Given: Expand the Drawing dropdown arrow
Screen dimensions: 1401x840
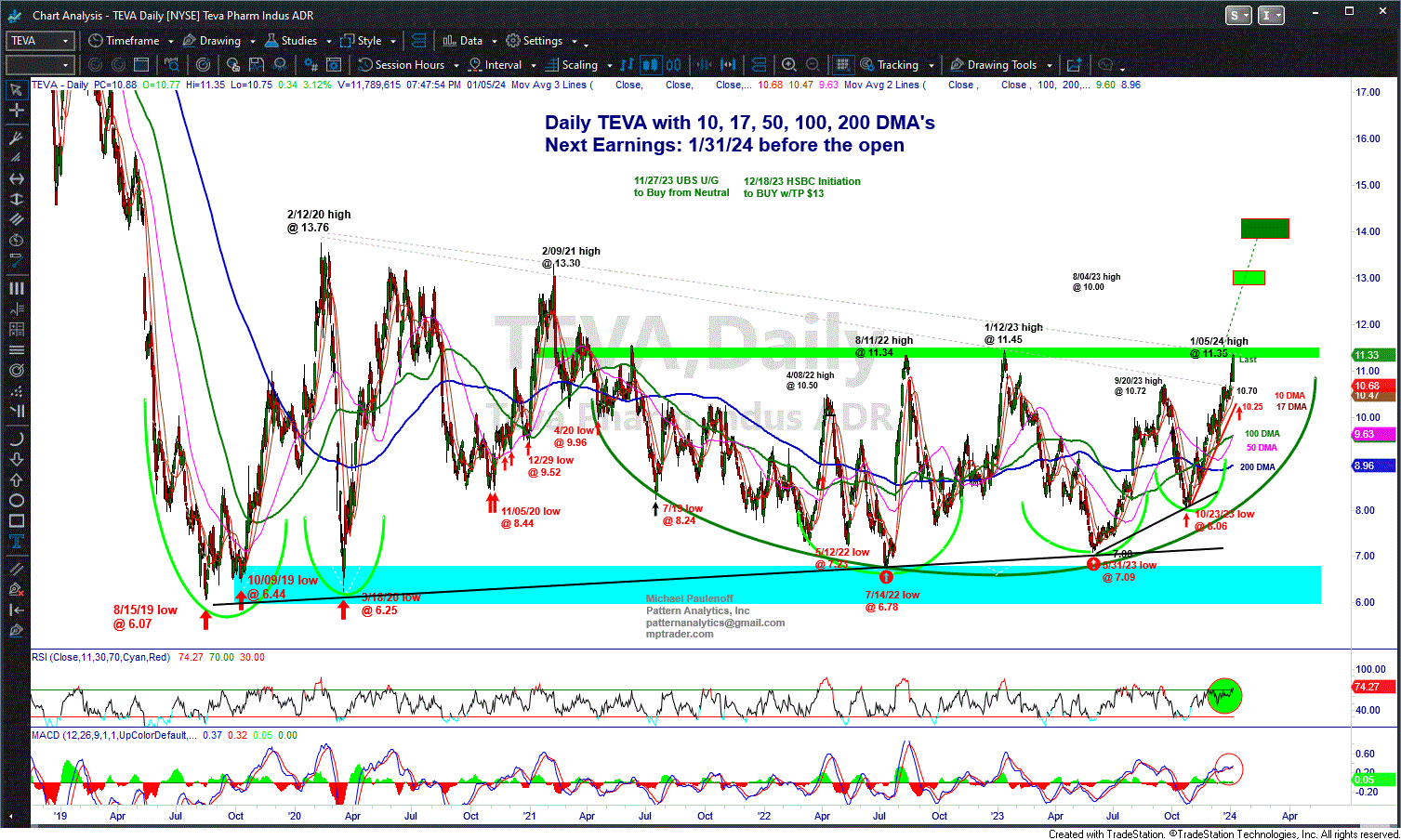Looking at the screenshot, I should (x=252, y=41).
